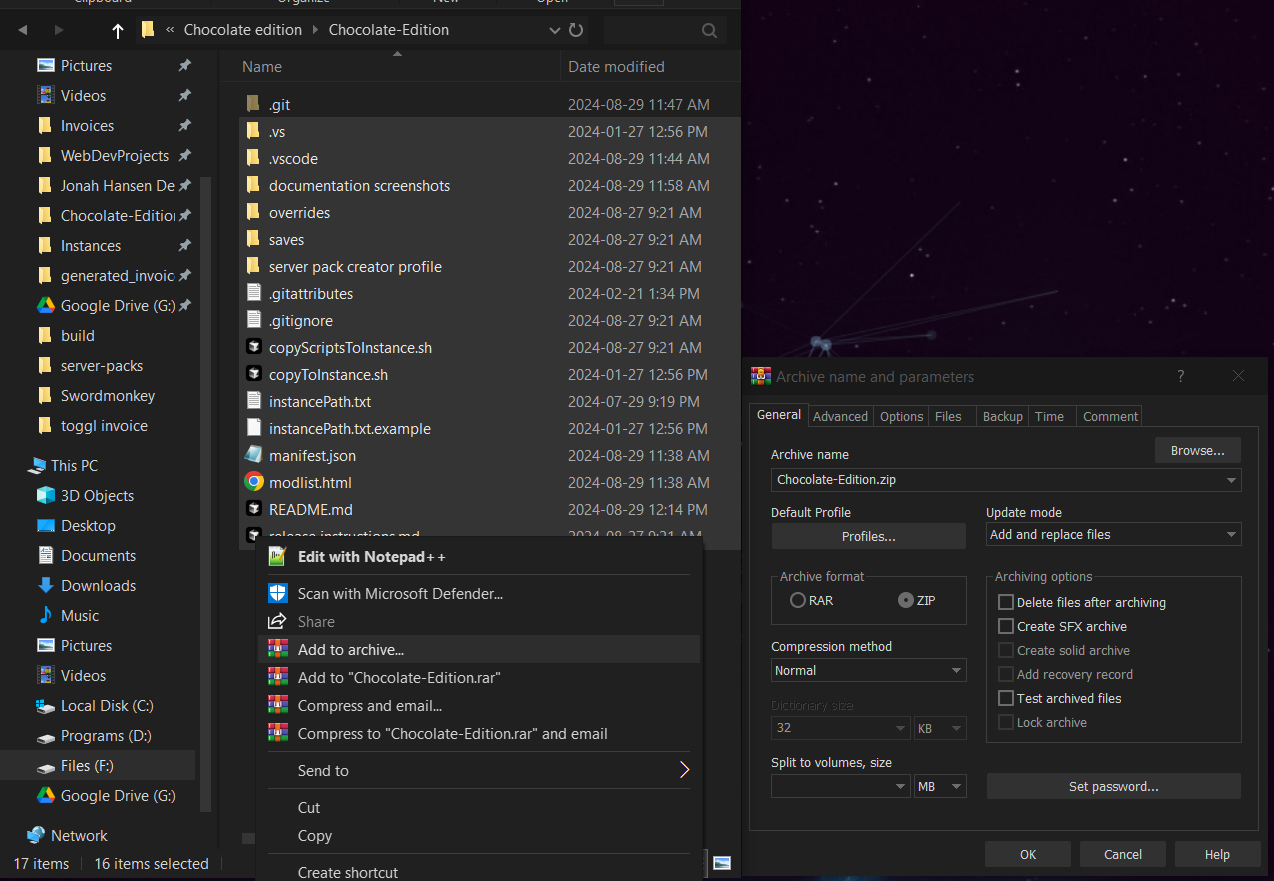Click the copyScriptsToInstance.sh file icon
This screenshot has height=881, width=1274.
click(253, 347)
